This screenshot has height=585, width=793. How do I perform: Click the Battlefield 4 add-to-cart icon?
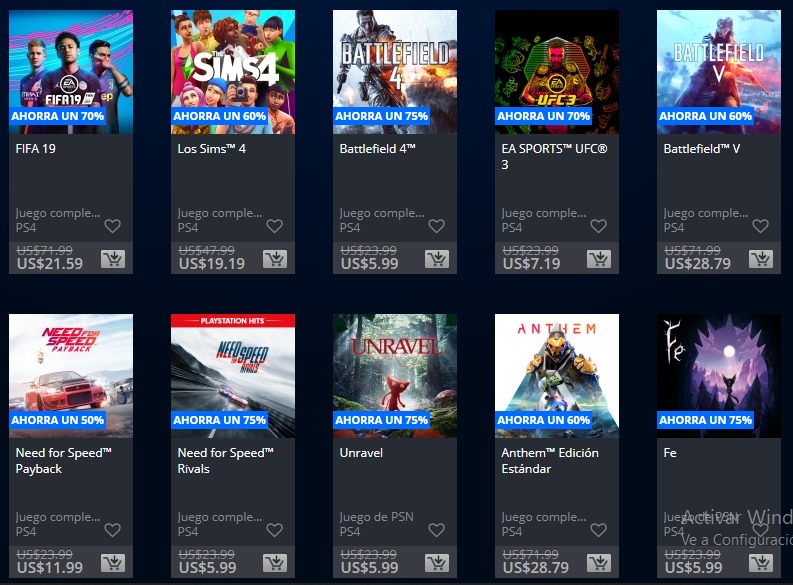click(437, 259)
